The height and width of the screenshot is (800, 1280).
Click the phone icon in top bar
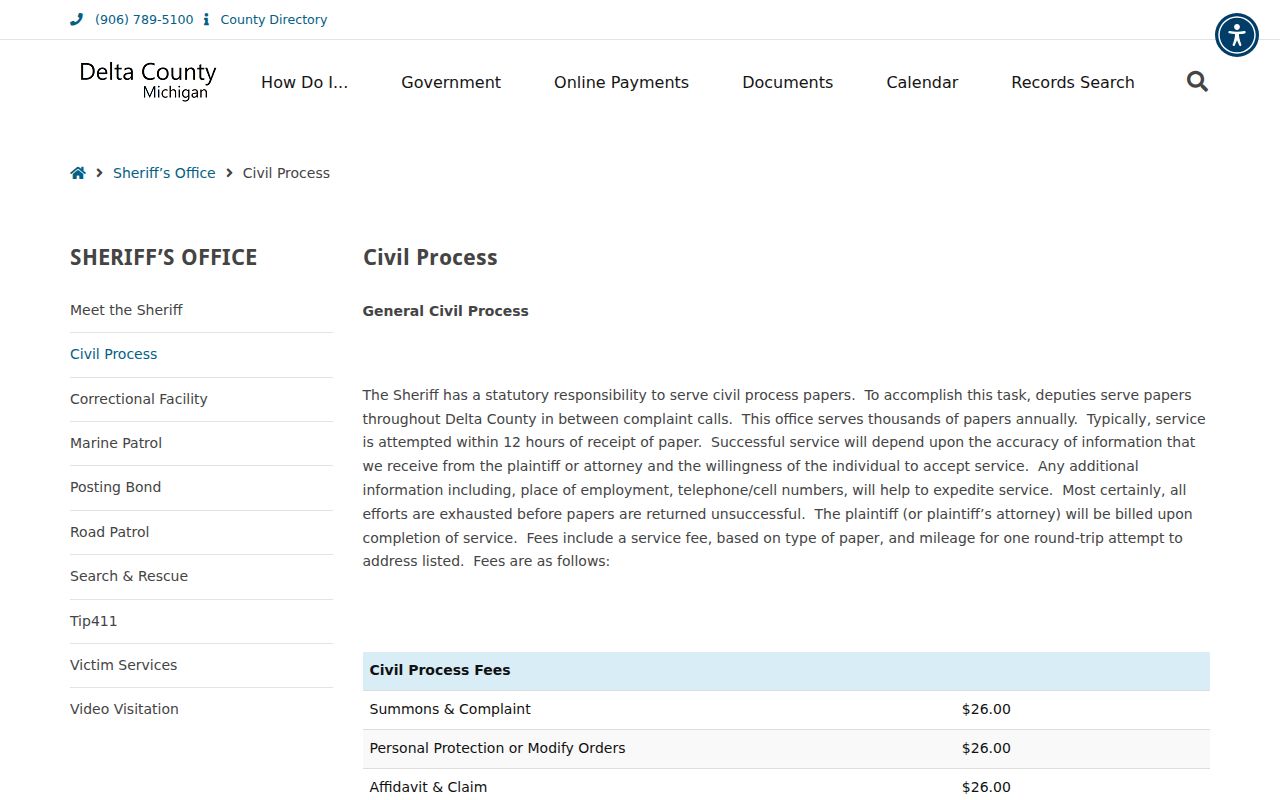[x=76, y=19]
